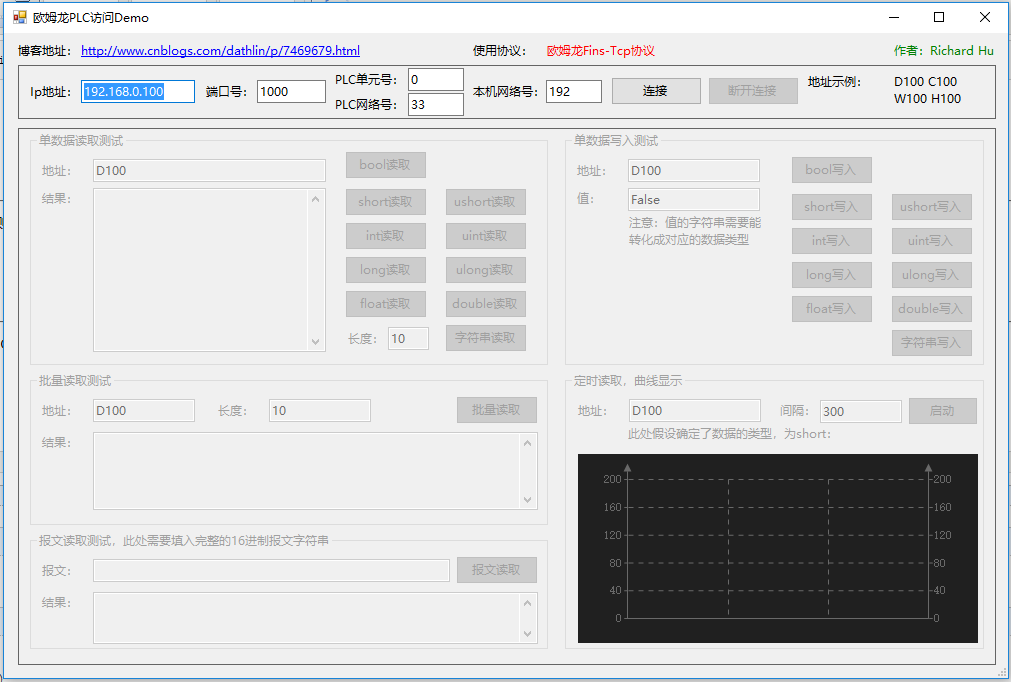This screenshot has height=682, width=1011.
Task: Click the short读取 button
Action: click(x=386, y=202)
